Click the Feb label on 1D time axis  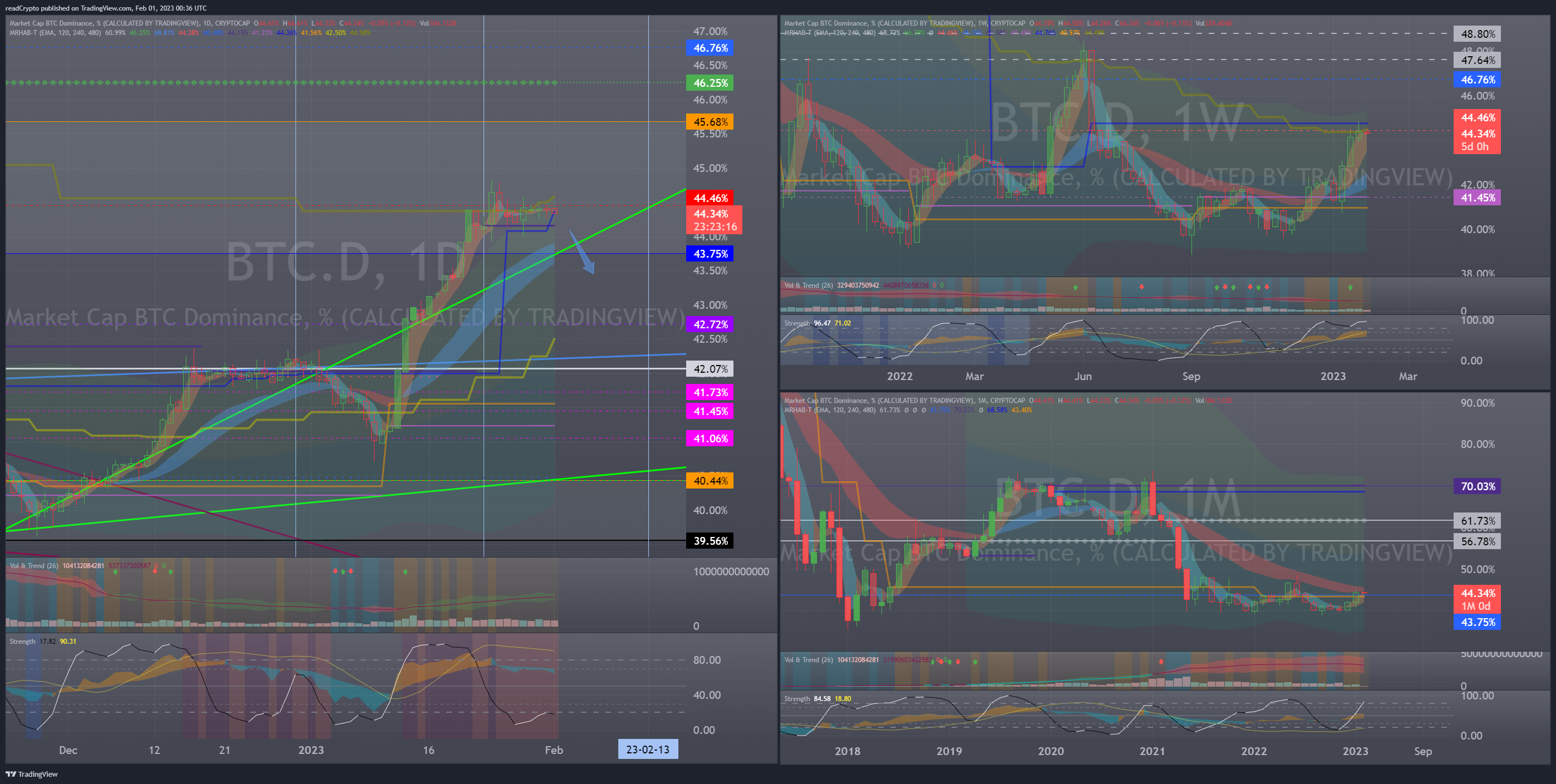553,750
